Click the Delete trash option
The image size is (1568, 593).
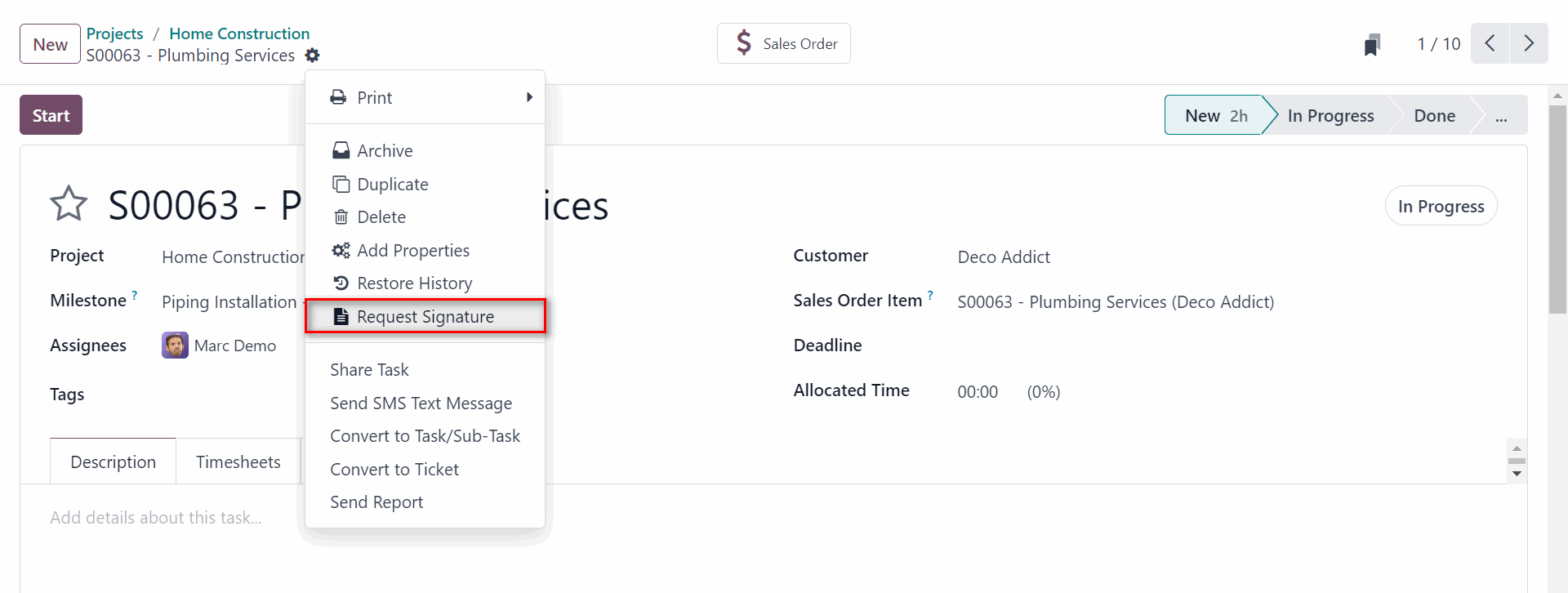(x=381, y=217)
